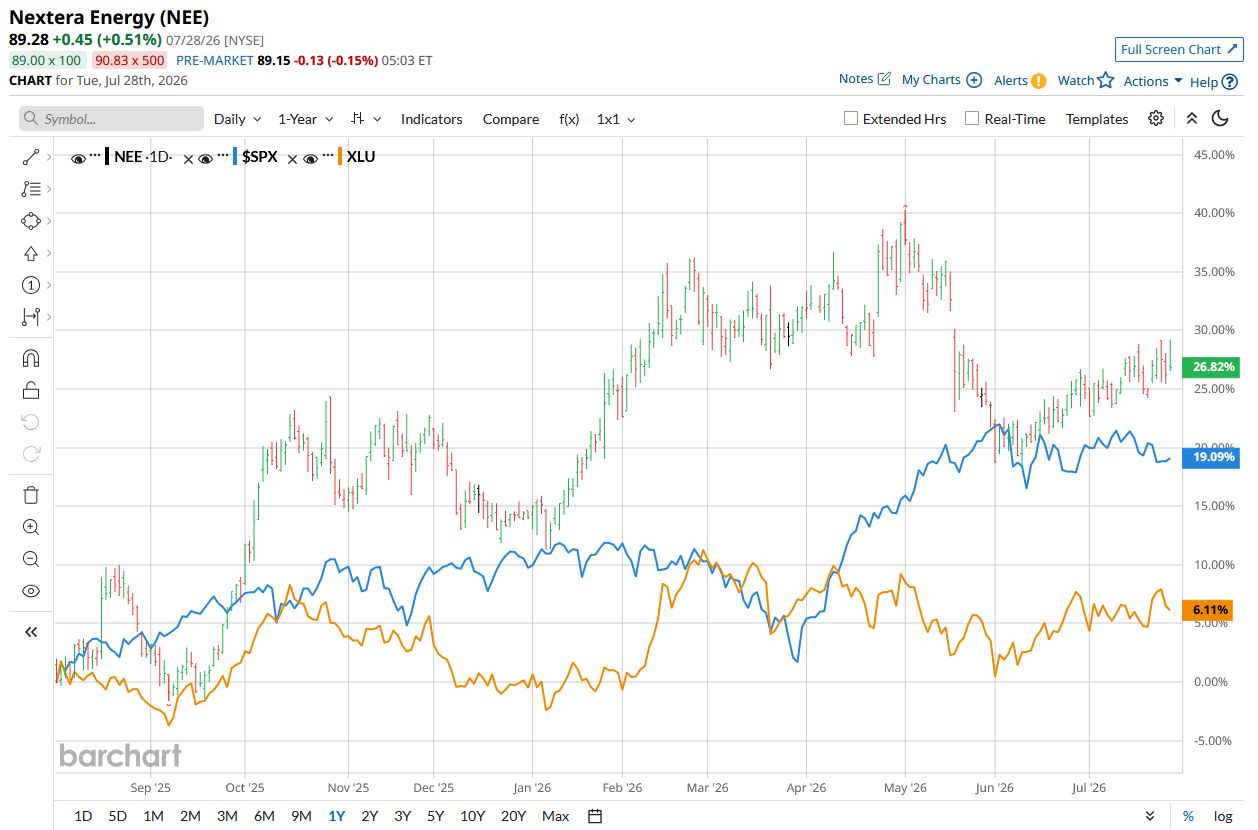Open Notes pencil icon
Screen dimensions: 1258x830
[884, 79]
